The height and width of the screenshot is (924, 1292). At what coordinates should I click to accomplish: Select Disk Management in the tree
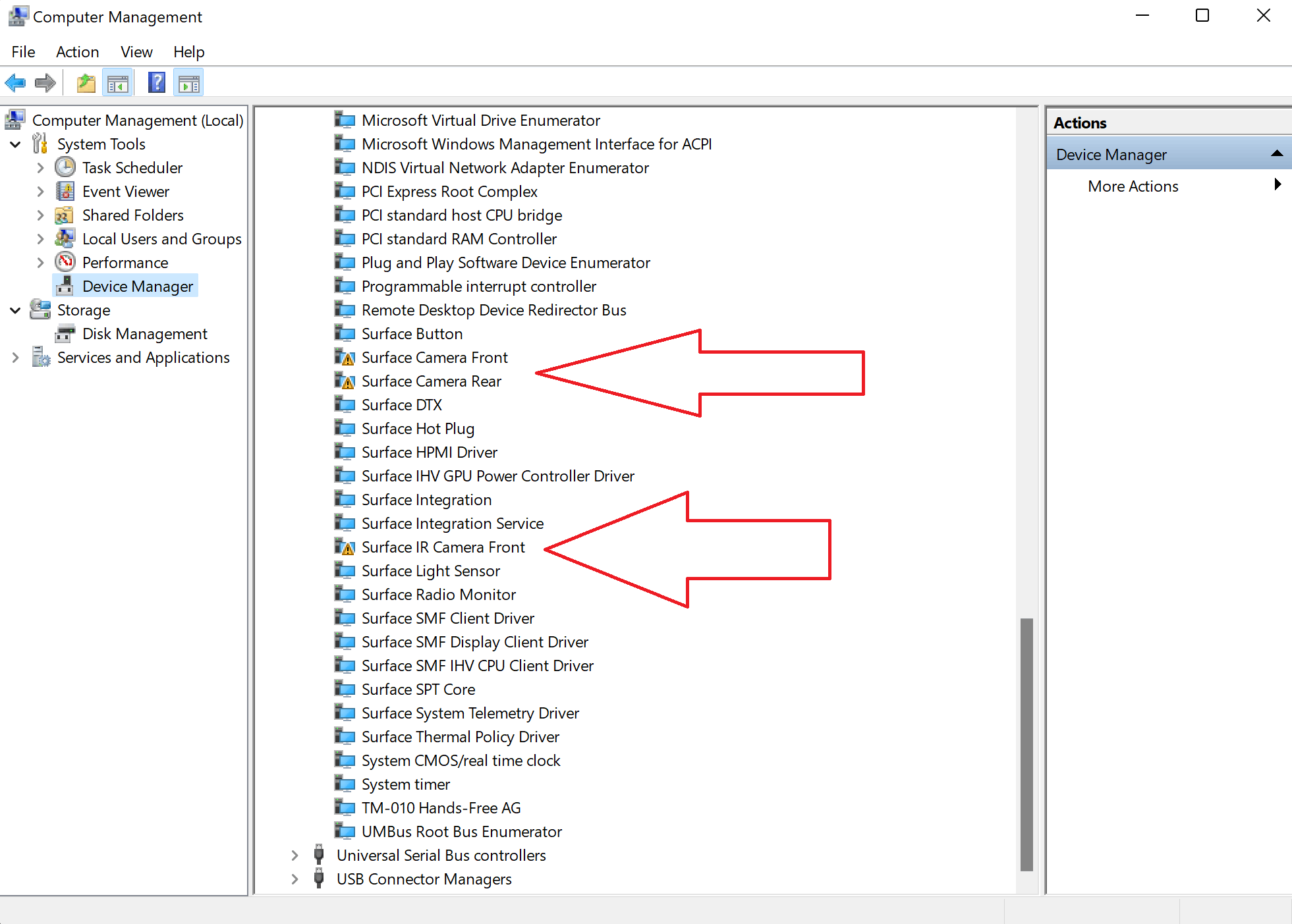(x=144, y=334)
